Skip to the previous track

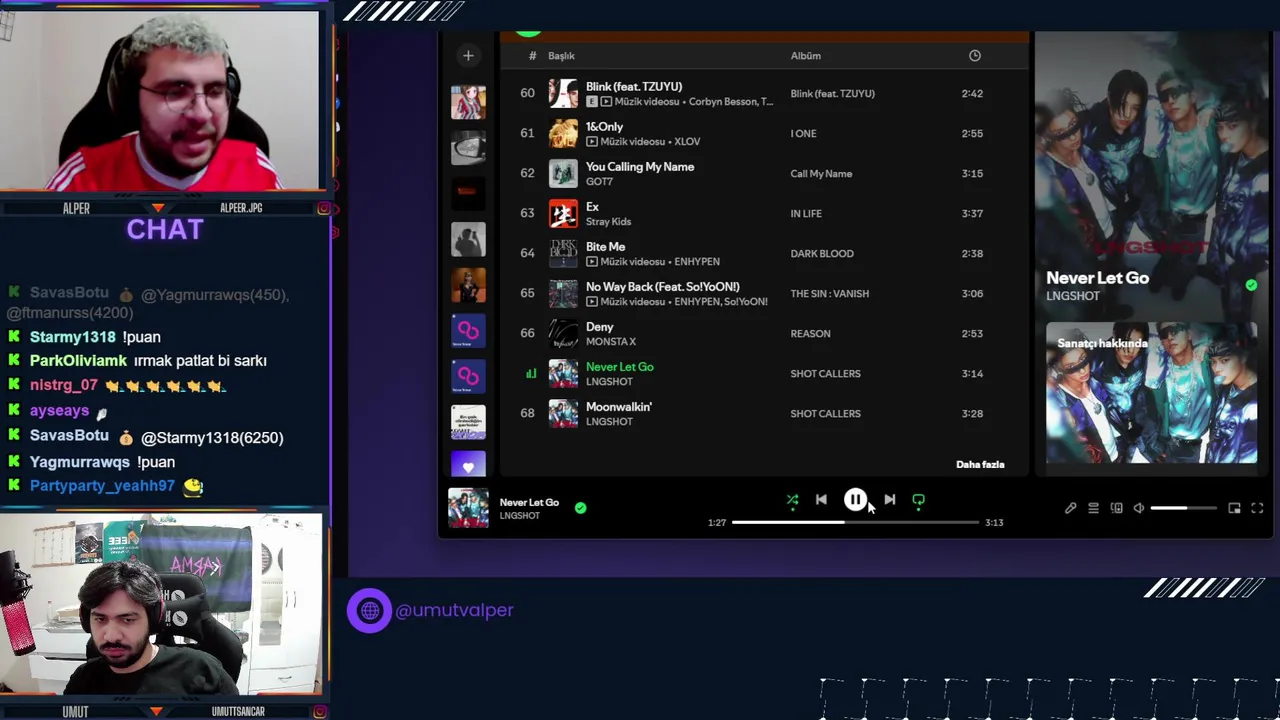[821, 500]
